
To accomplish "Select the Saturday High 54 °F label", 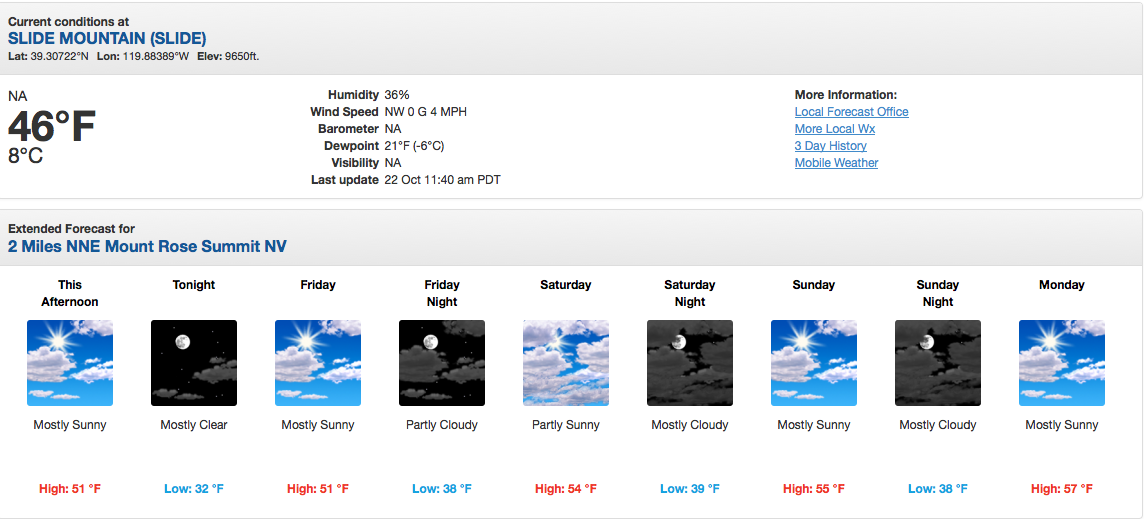I will 566,488.
